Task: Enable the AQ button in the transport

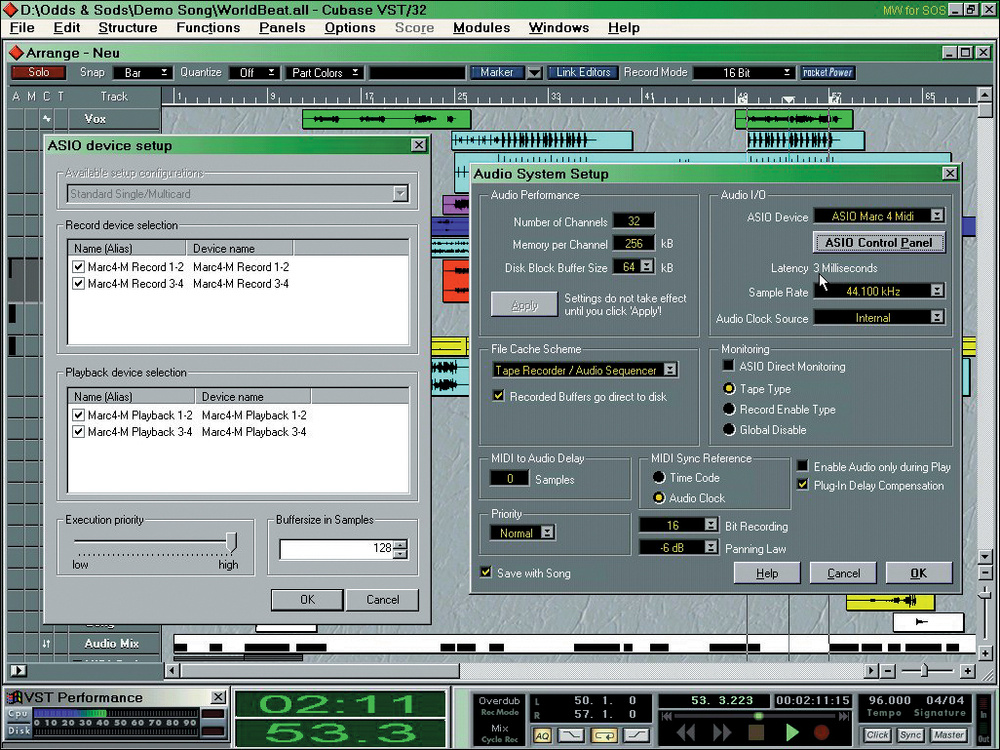Action: tap(543, 736)
